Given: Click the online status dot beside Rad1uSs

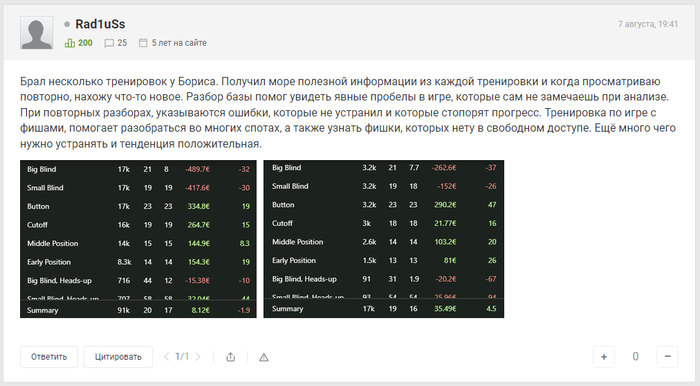Looking at the screenshot, I should tap(67, 24).
